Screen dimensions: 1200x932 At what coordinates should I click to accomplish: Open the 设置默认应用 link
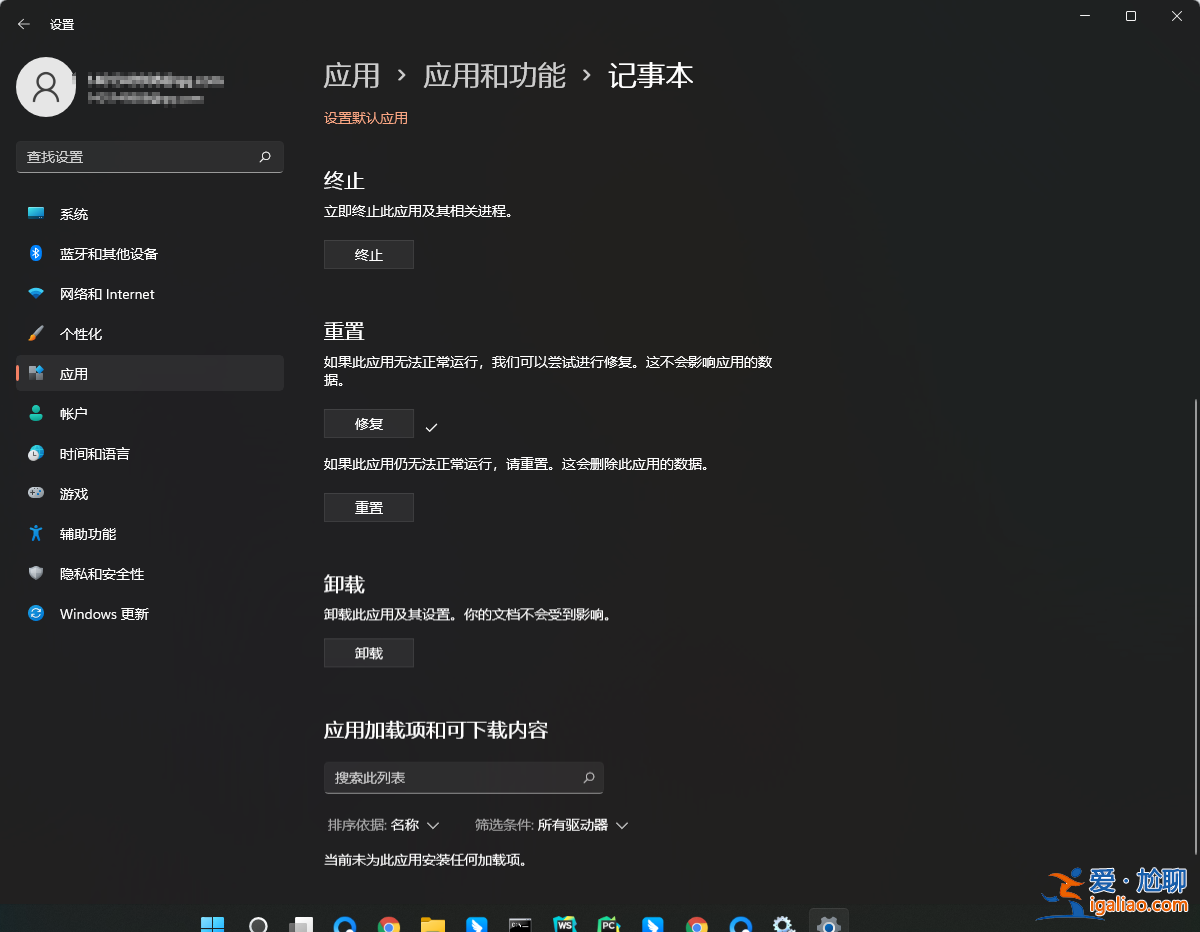(x=366, y=117)
